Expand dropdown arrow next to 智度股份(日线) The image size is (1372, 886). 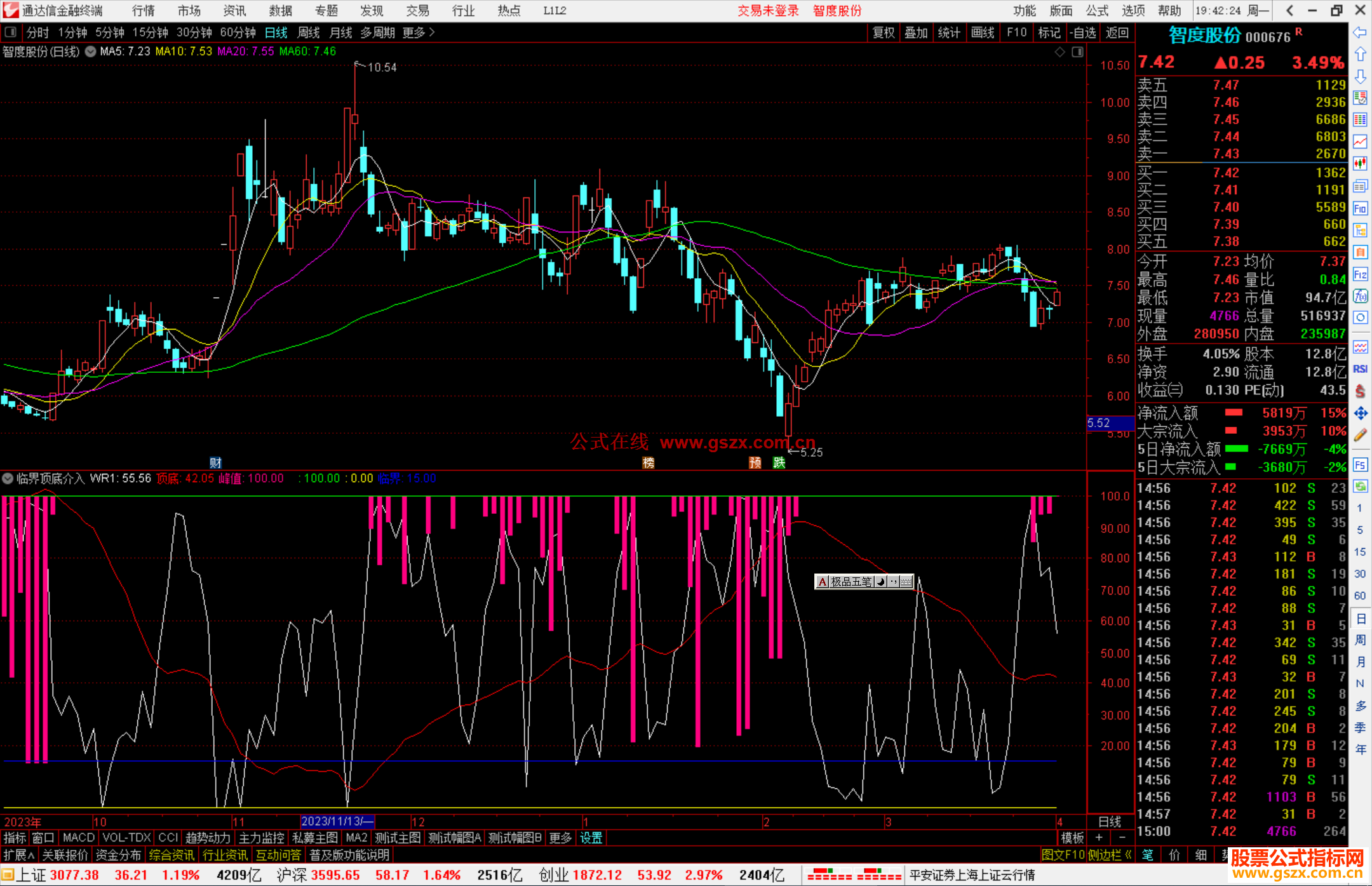coord(90,51)
